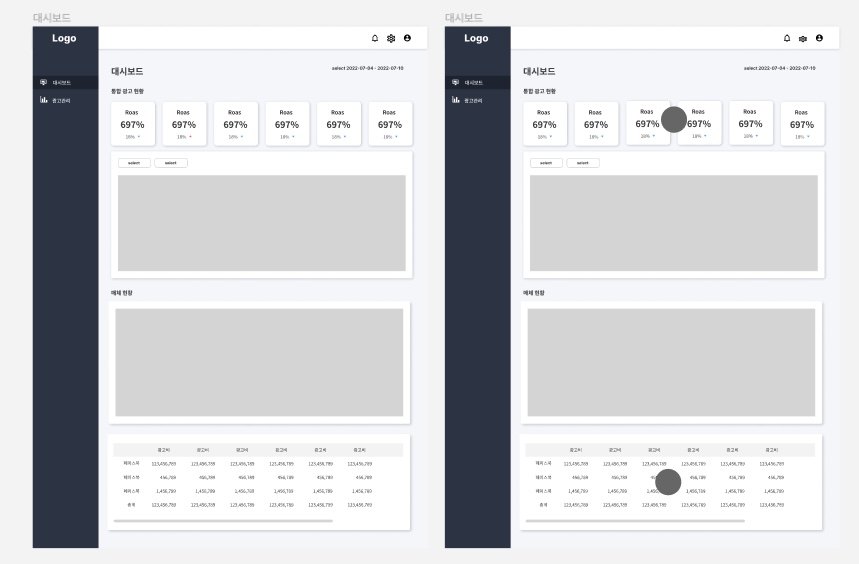Click 총계 row label in left mockup table

pyautogui.click(x=131, y=505)
